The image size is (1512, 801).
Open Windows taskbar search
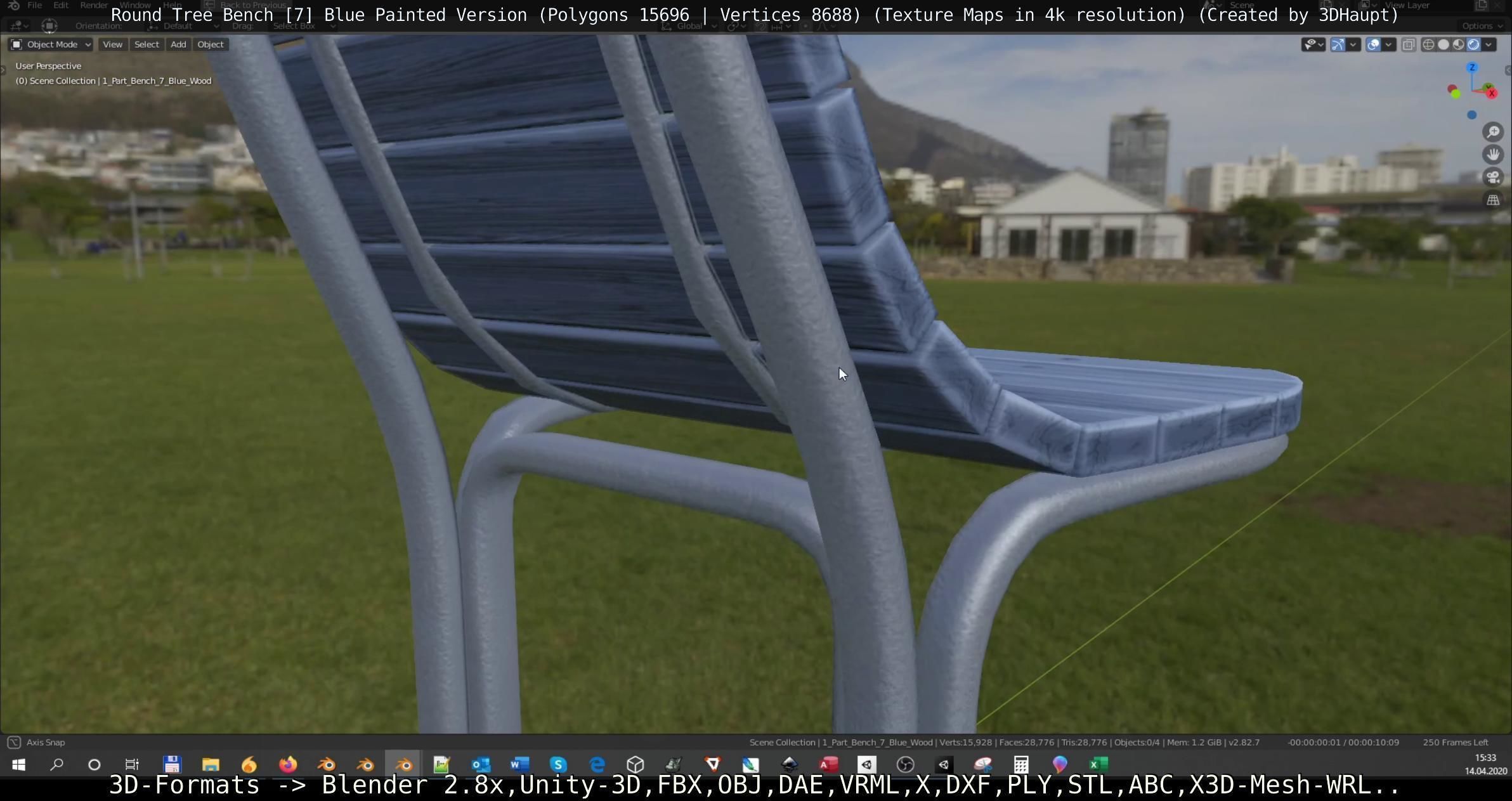pos(56,764)
